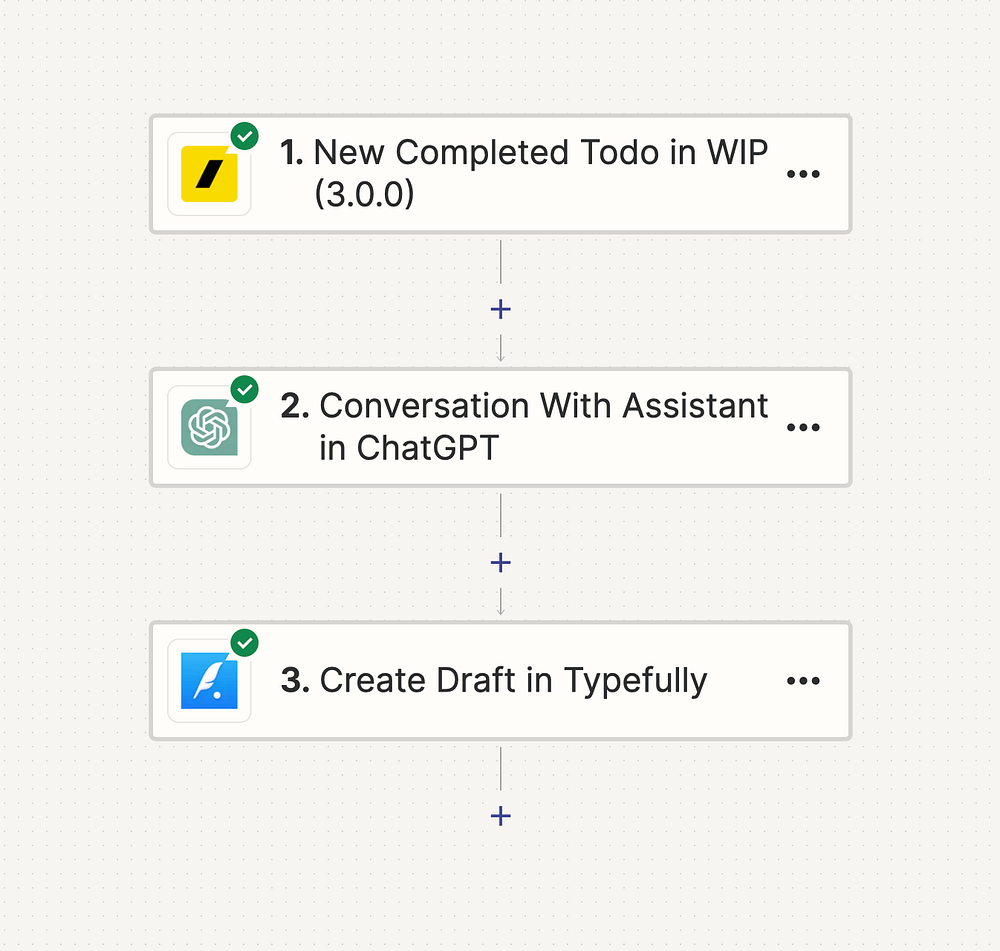Click the yellow WIP app icon
This screenshot has width=1000, height=951.
click(x=209, y=174)
